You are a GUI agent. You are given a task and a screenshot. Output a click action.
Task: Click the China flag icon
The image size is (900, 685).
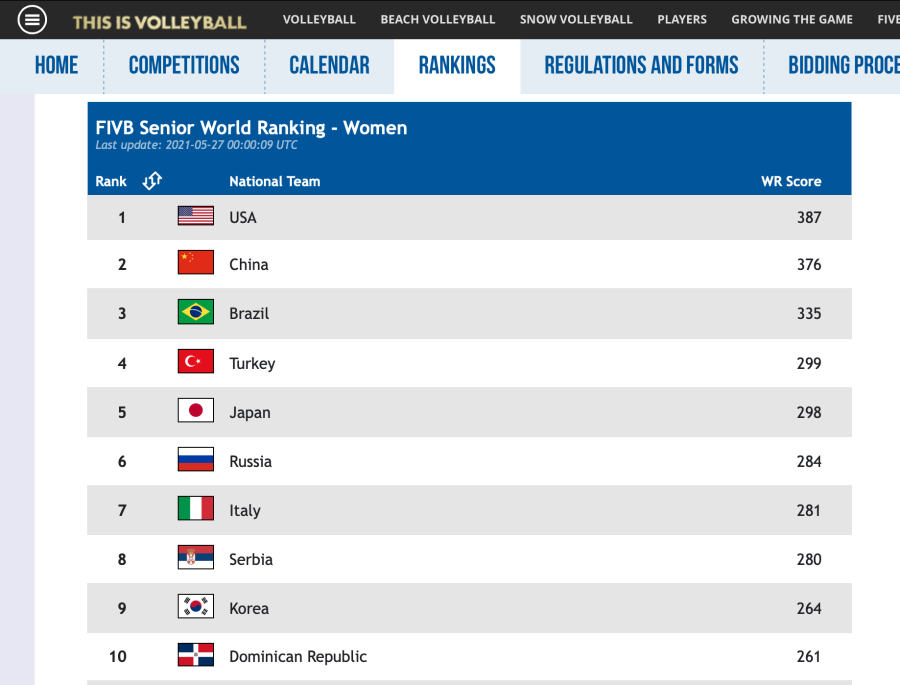point(195,263)
